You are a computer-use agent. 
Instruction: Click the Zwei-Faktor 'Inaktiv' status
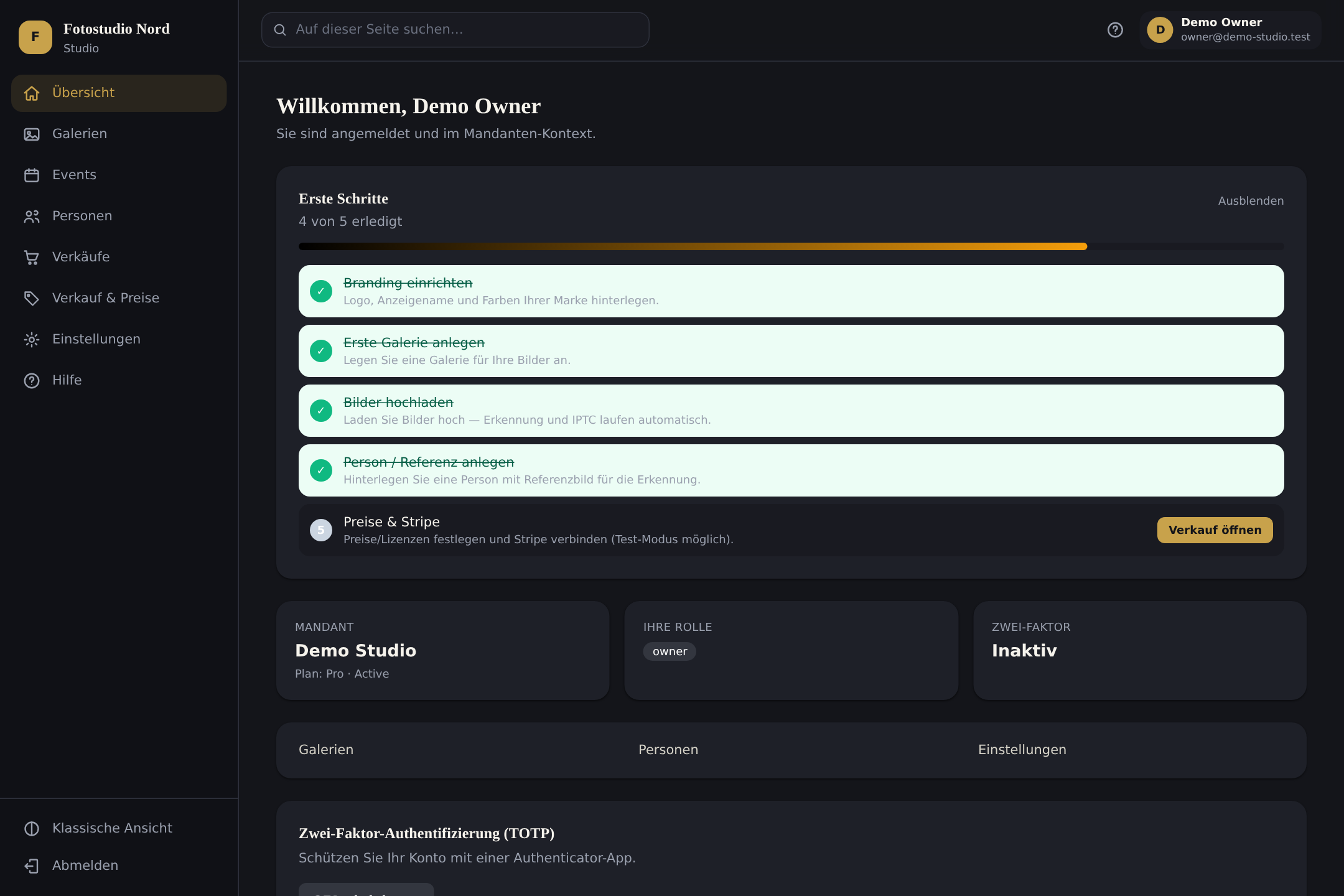coord(1024,651)
